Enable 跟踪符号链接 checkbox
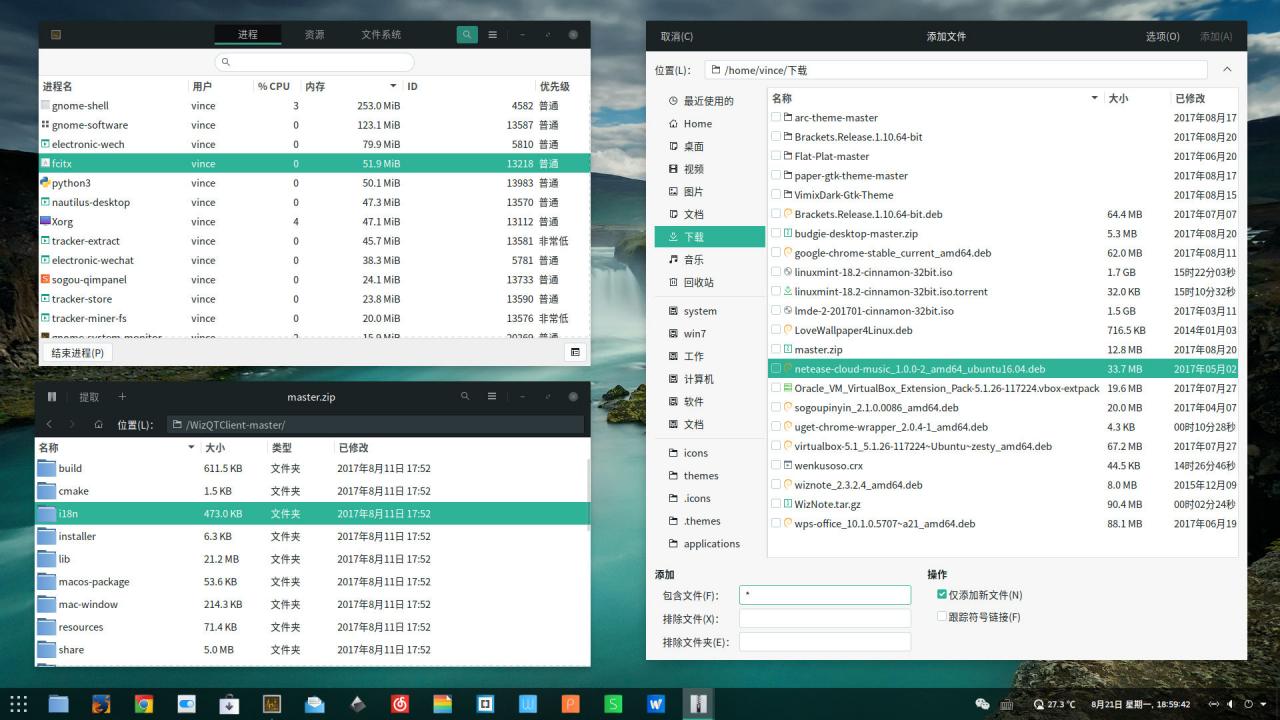This screenshot has height=720, width=1280. point(942,617)
